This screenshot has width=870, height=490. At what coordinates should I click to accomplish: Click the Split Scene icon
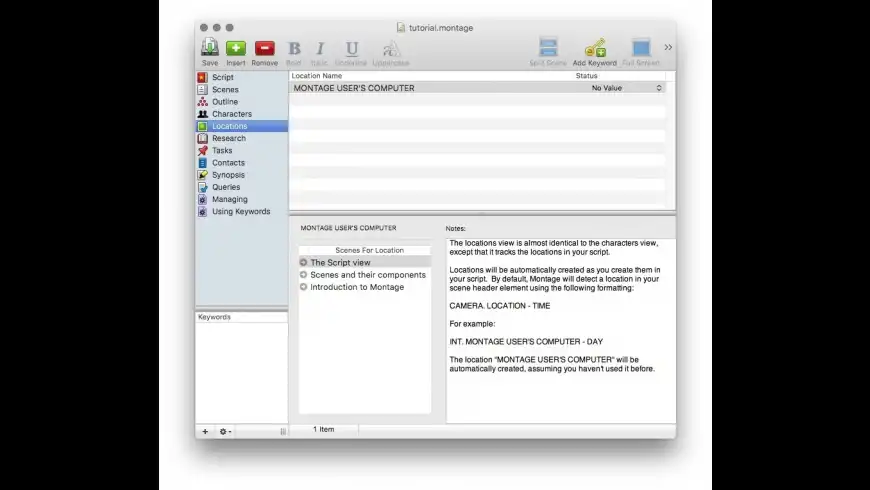click(x=548, y=48)
